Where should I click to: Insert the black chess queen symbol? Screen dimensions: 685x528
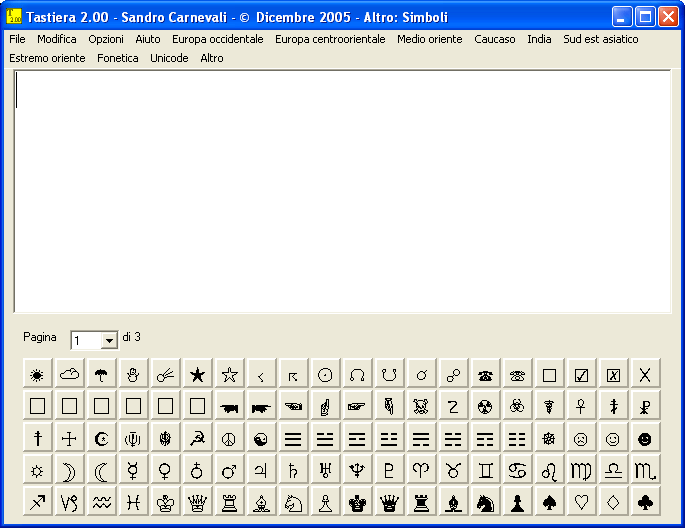(x=389, y=501)
